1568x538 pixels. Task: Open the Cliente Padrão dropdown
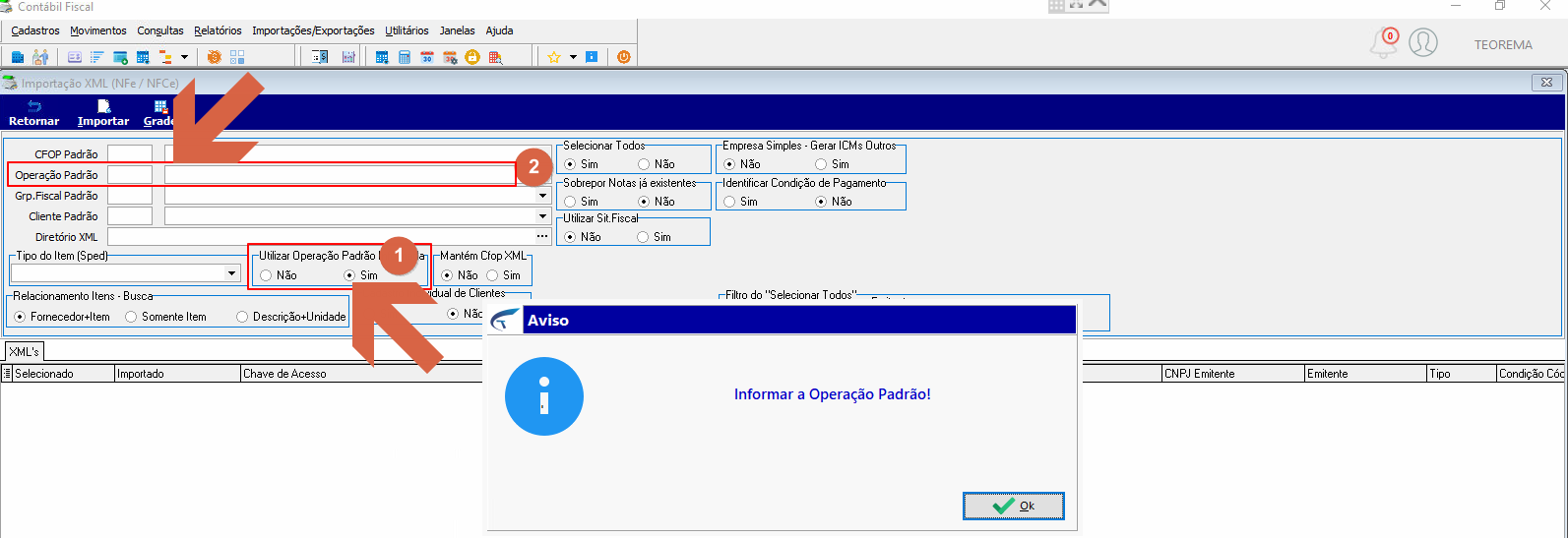(542, 216)
